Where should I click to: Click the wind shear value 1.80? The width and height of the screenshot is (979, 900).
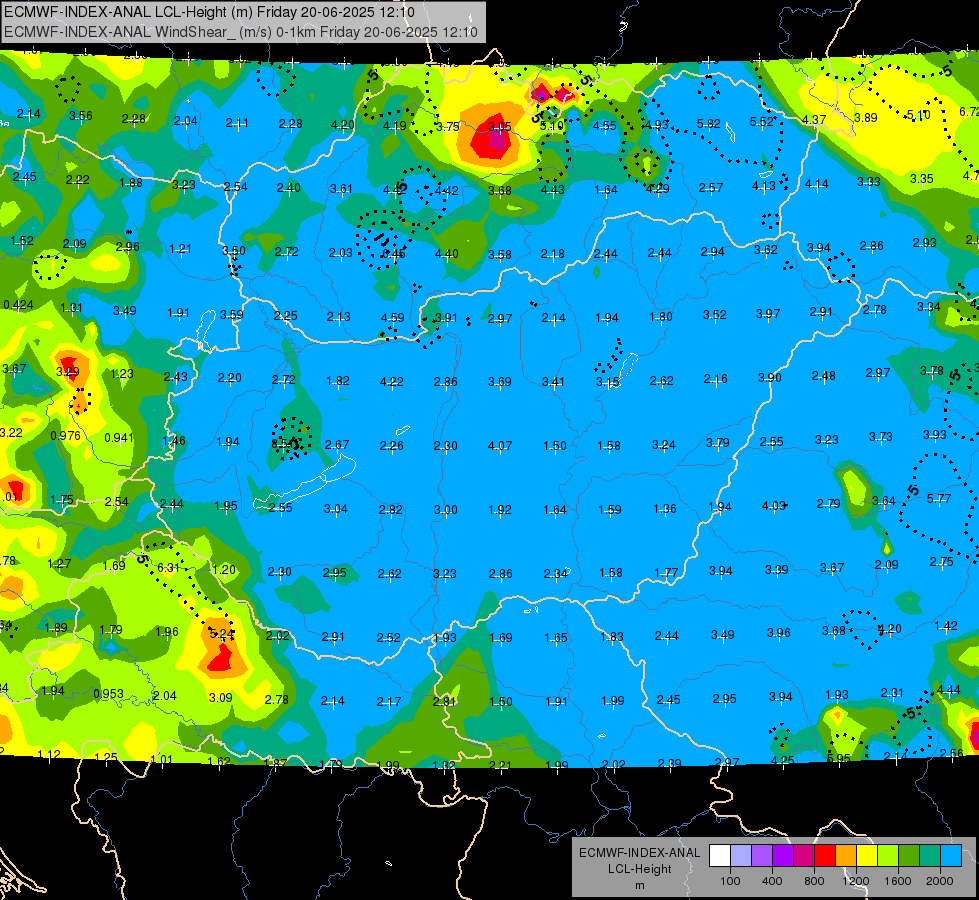pyautogui.click(x=661, y=317)
